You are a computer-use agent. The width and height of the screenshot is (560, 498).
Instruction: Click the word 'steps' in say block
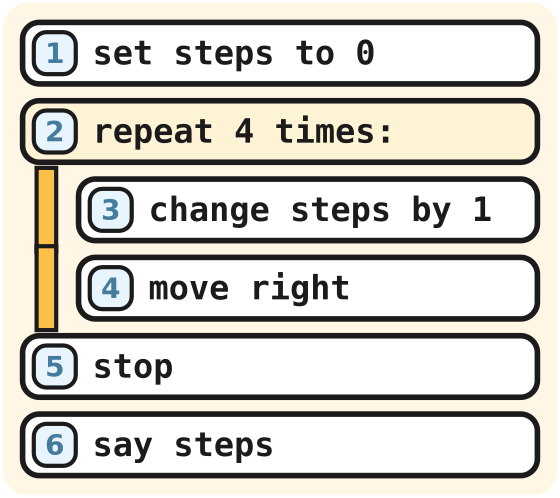click(x=224, y=446)
